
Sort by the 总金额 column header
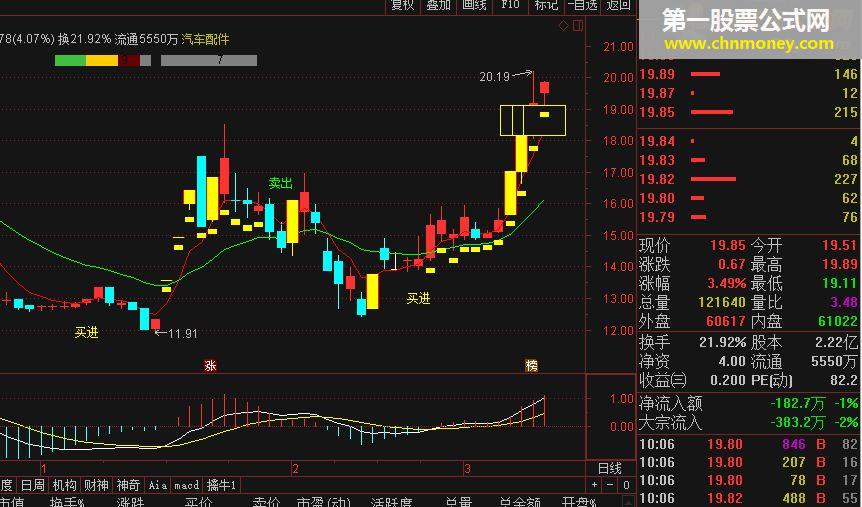(x=520, y=502)
